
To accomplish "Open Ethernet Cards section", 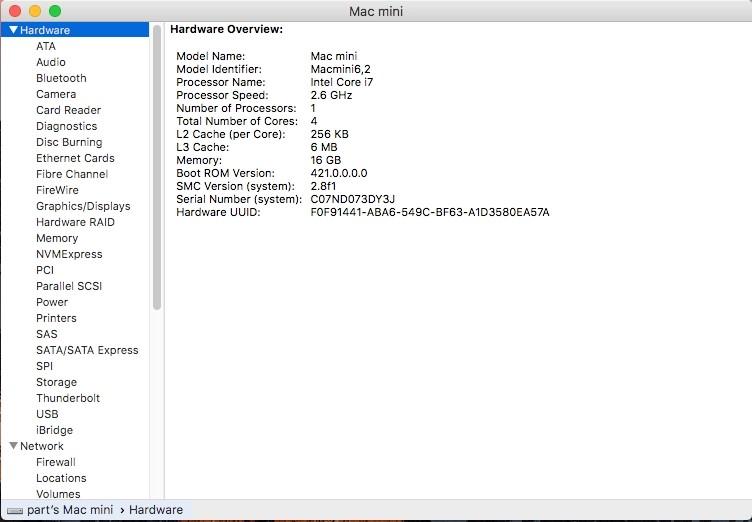I will click(75, 158).
